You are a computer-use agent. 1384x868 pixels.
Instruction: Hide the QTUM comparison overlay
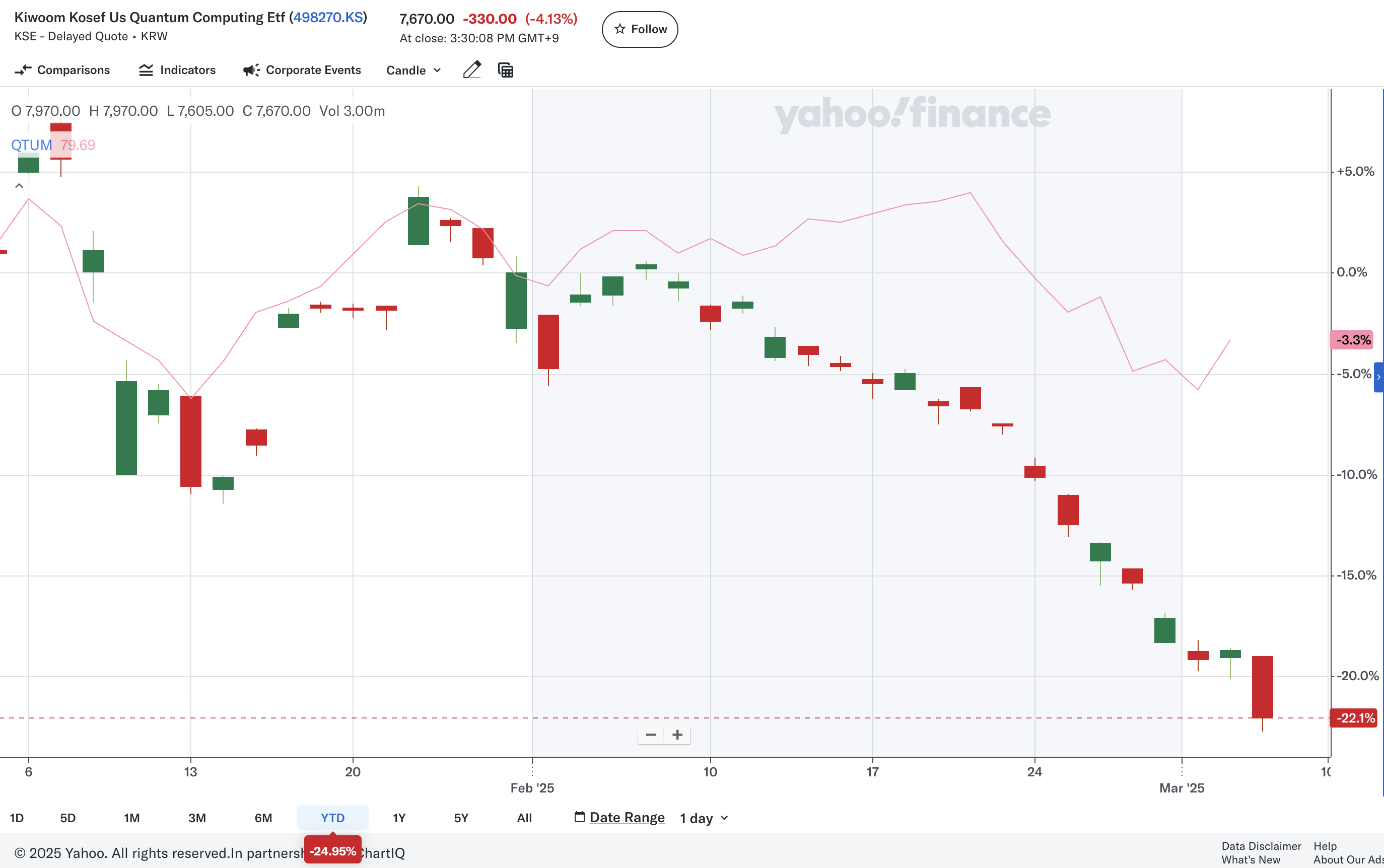pyautogui.click(x=32, y=145)
